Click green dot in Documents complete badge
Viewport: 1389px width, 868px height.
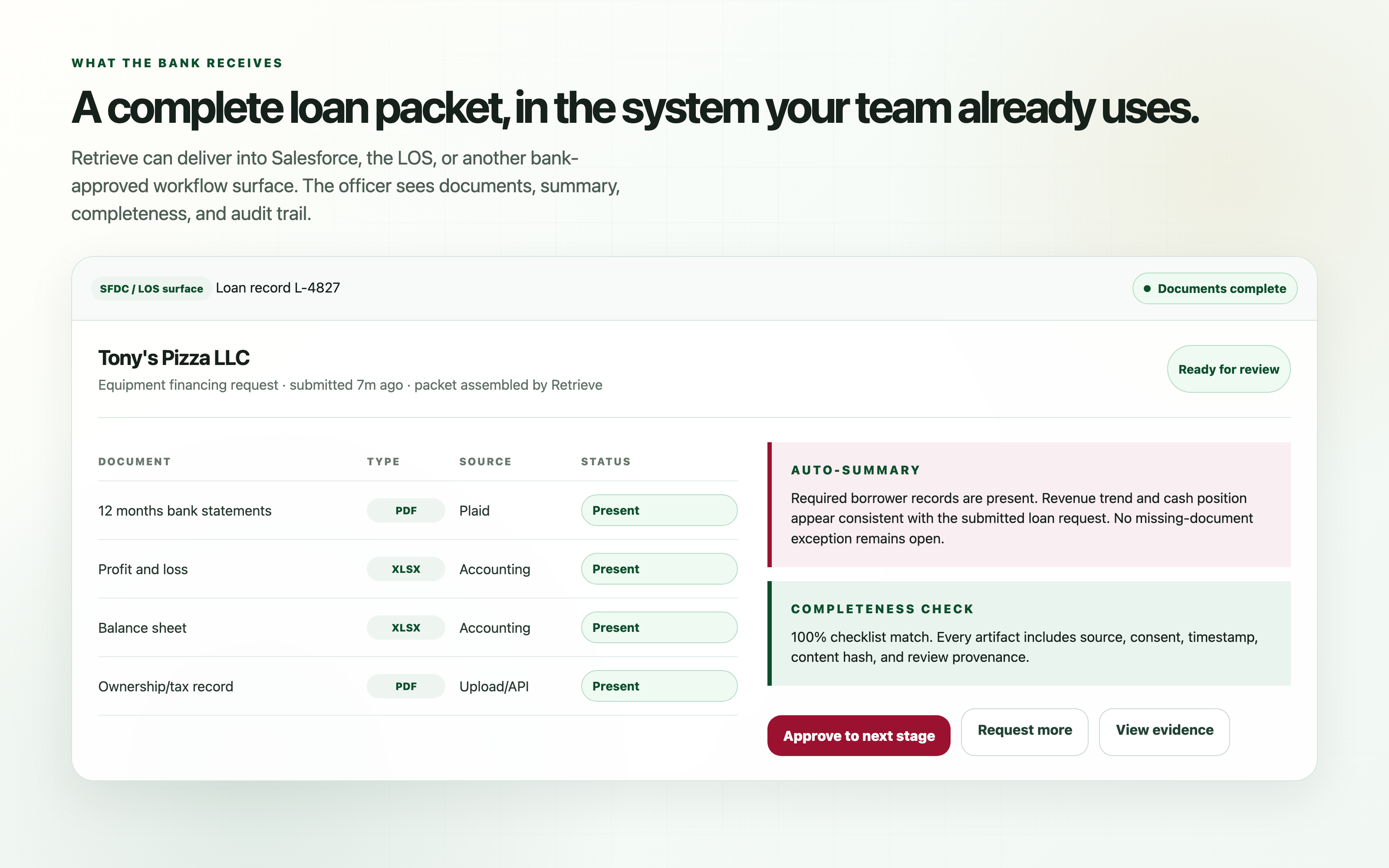1147,289
